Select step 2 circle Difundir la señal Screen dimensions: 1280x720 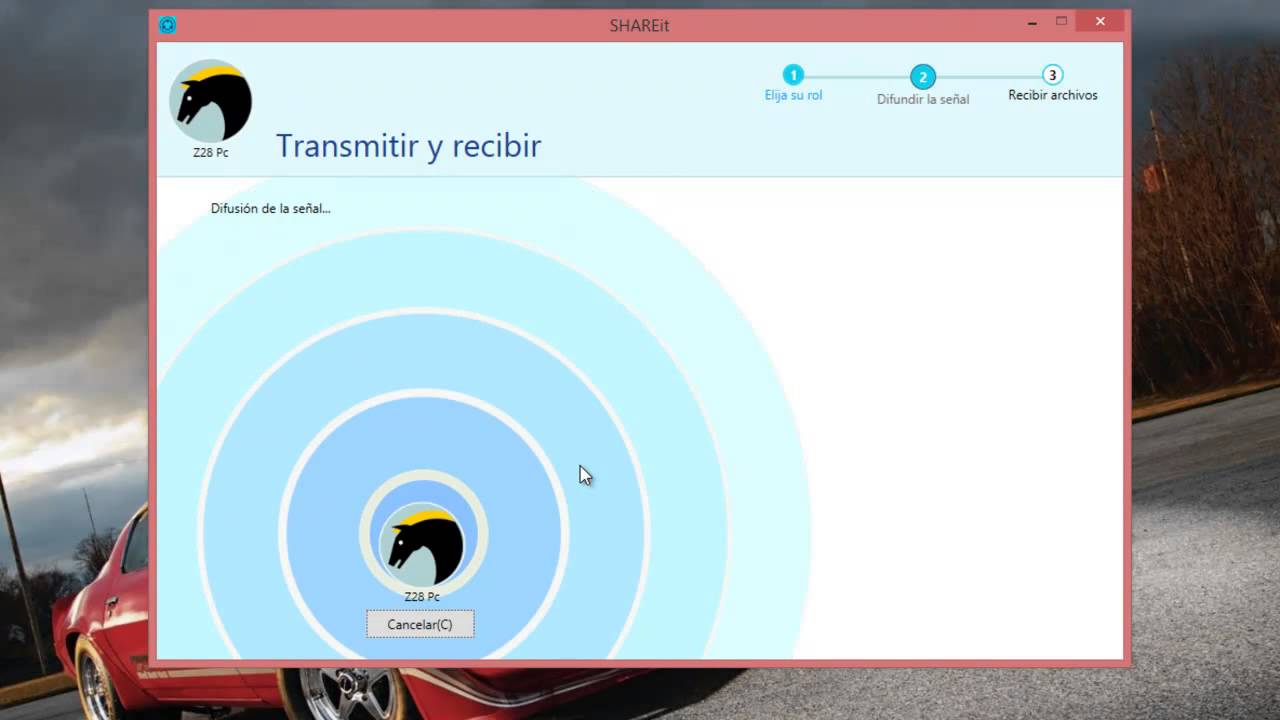pos(922,77)
